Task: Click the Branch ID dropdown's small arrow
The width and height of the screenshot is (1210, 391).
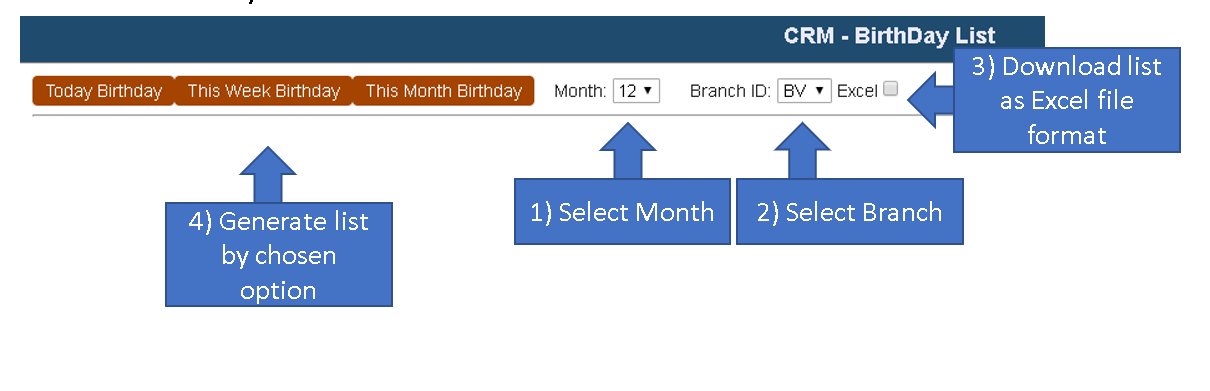Action: (x=821, y=91)
